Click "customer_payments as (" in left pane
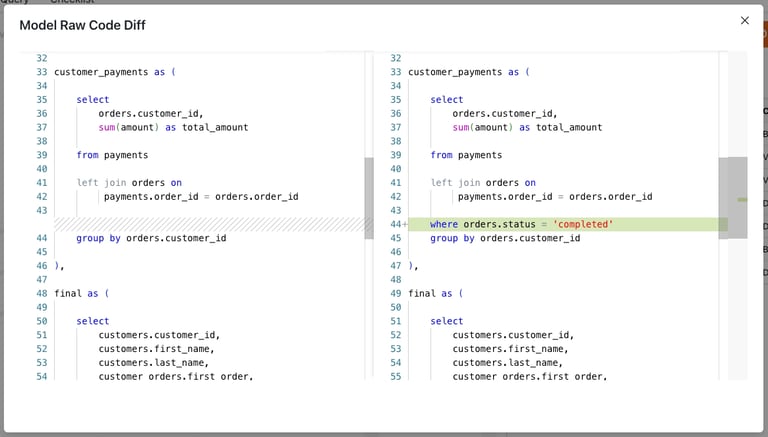Image resolution: width=768 pixels, height=437 pixels. tap(115, 72)
